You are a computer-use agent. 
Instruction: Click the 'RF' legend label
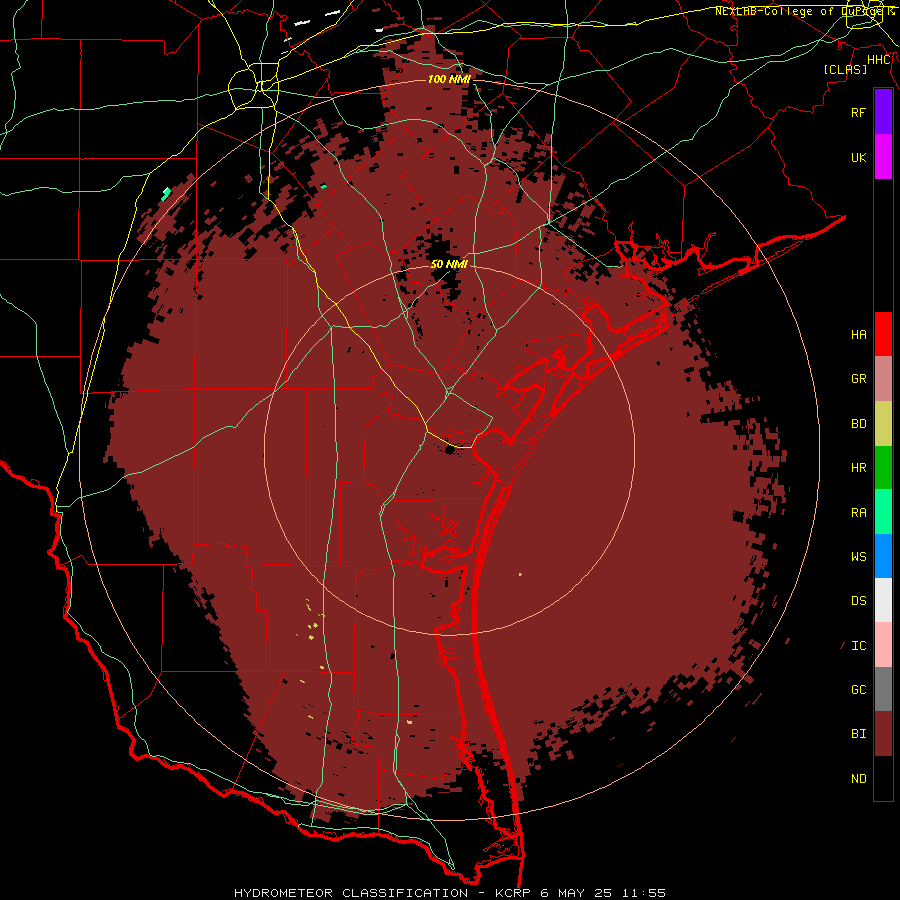tap(858, 113)
